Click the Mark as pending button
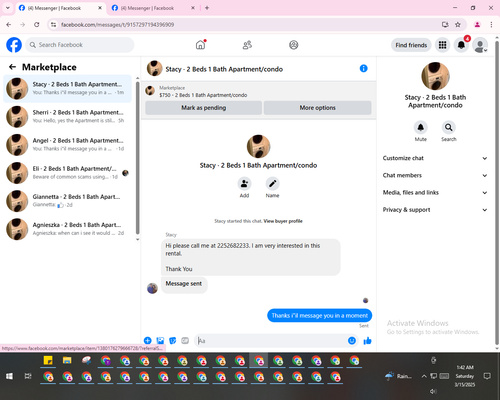Viewport: 500px width, 400px height. pos(203,108)
